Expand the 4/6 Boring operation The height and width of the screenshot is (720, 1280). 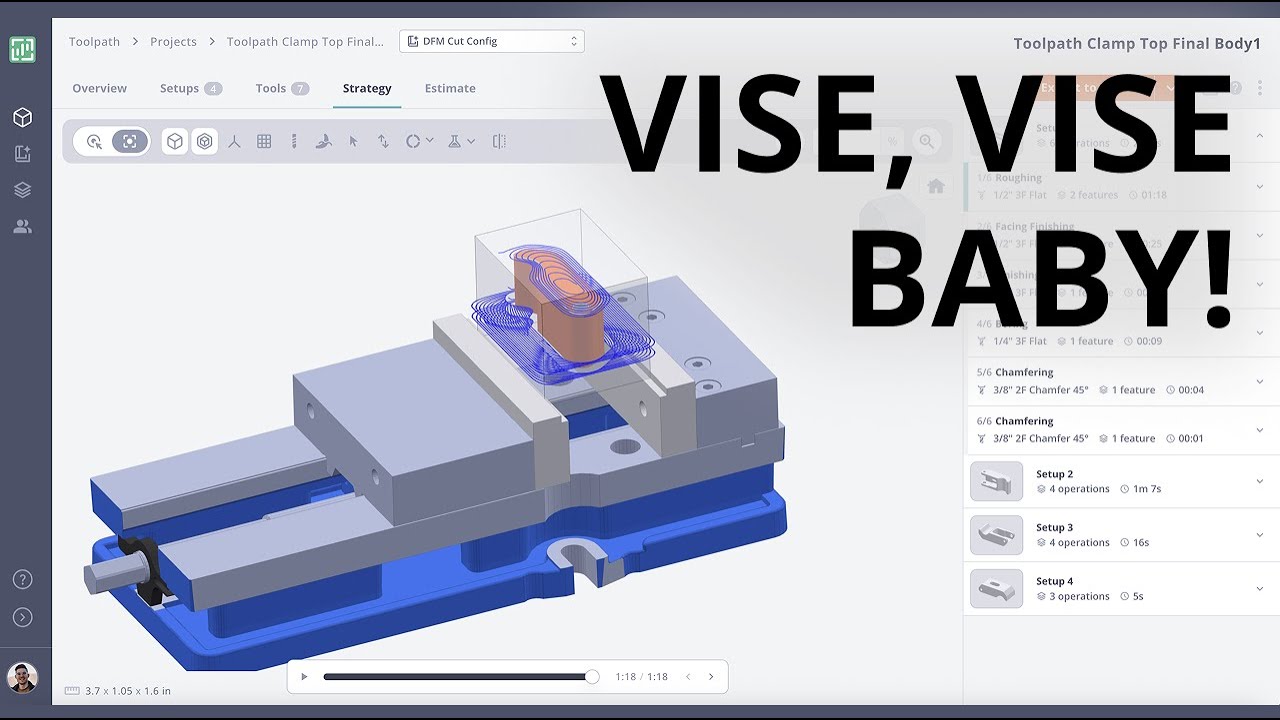pos(1260,332)
